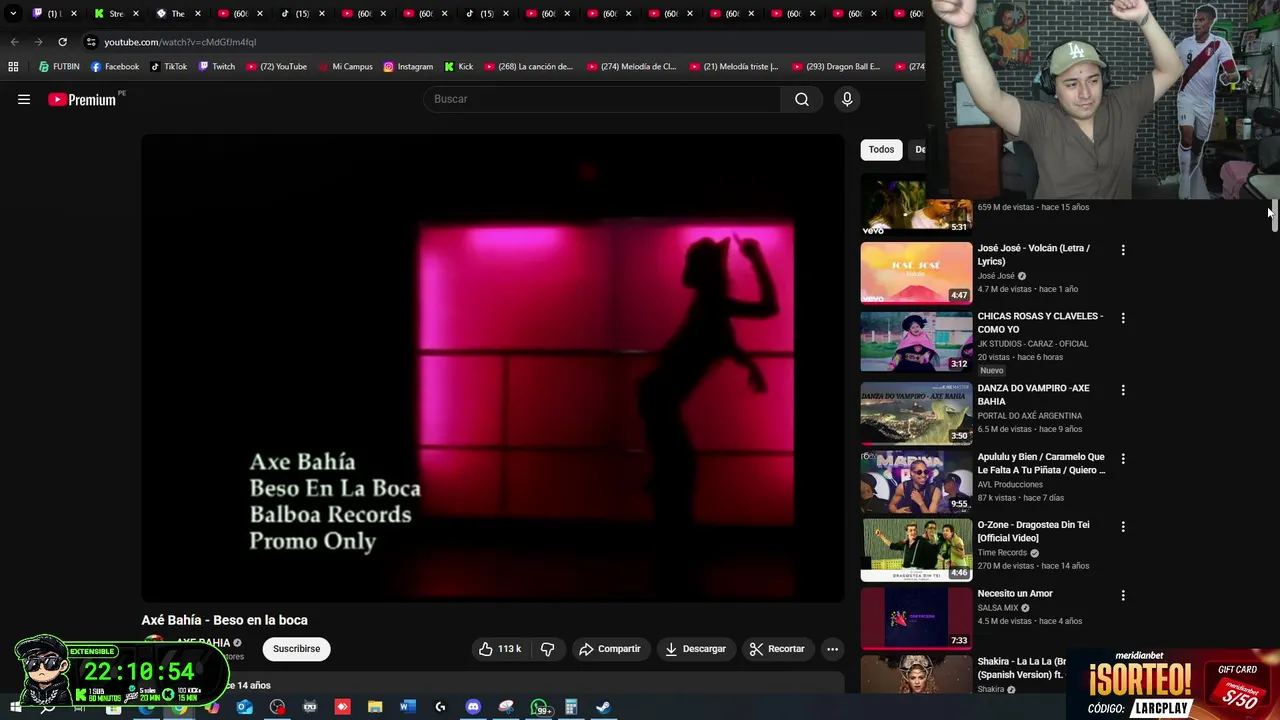
Task: Open Calculator from the taskbar
Action: tap(571, 707)
